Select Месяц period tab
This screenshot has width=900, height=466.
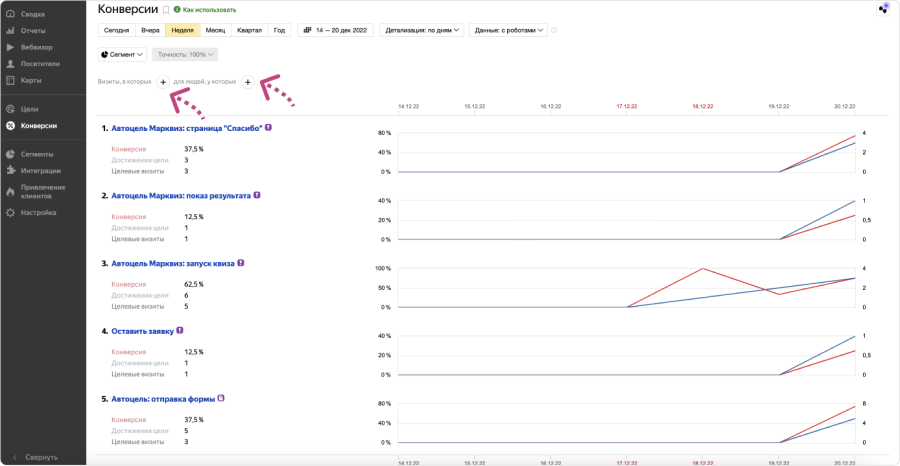pos(215,30)
